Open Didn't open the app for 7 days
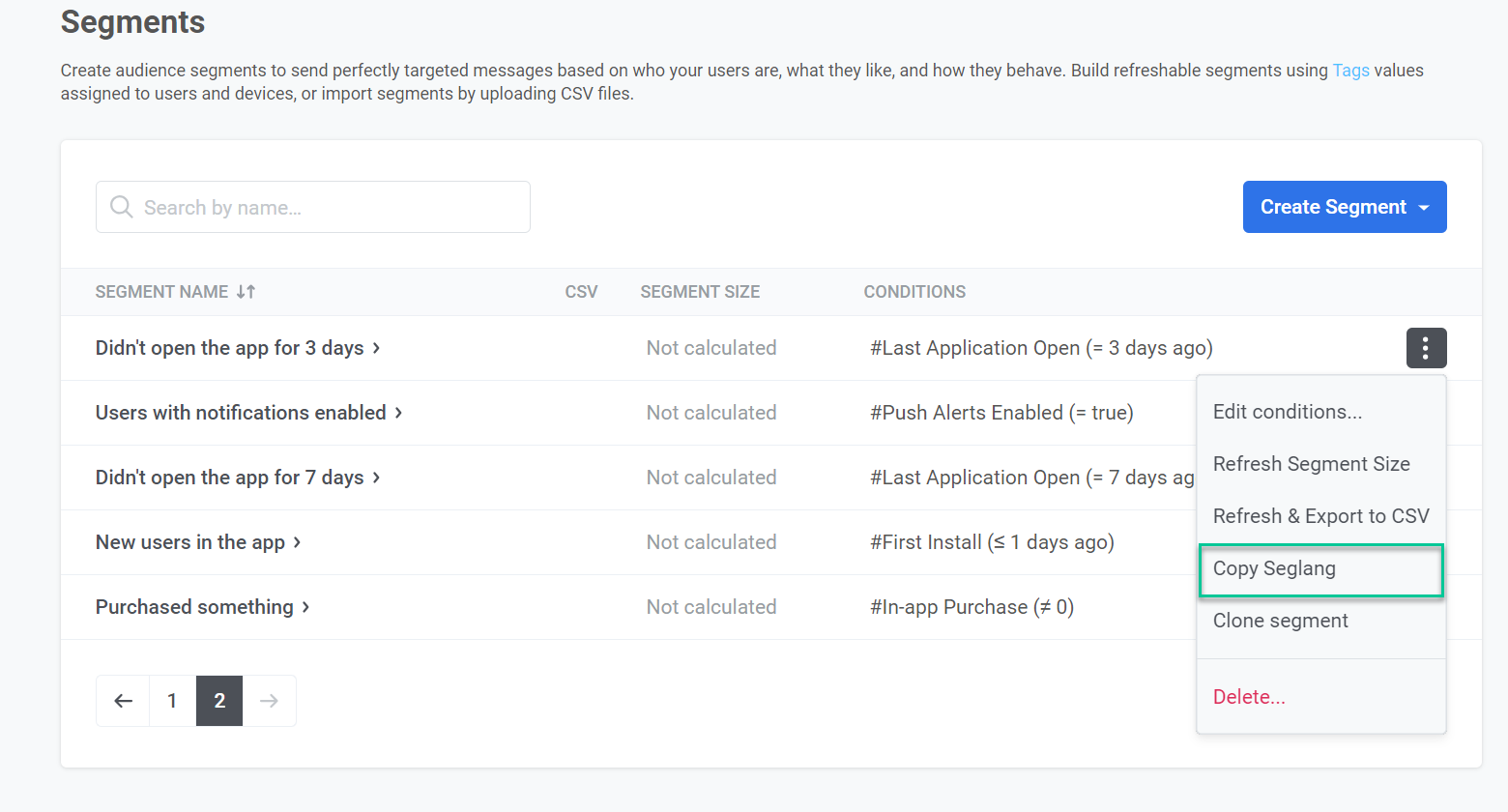1508x812 pixels. coord(229,478)
